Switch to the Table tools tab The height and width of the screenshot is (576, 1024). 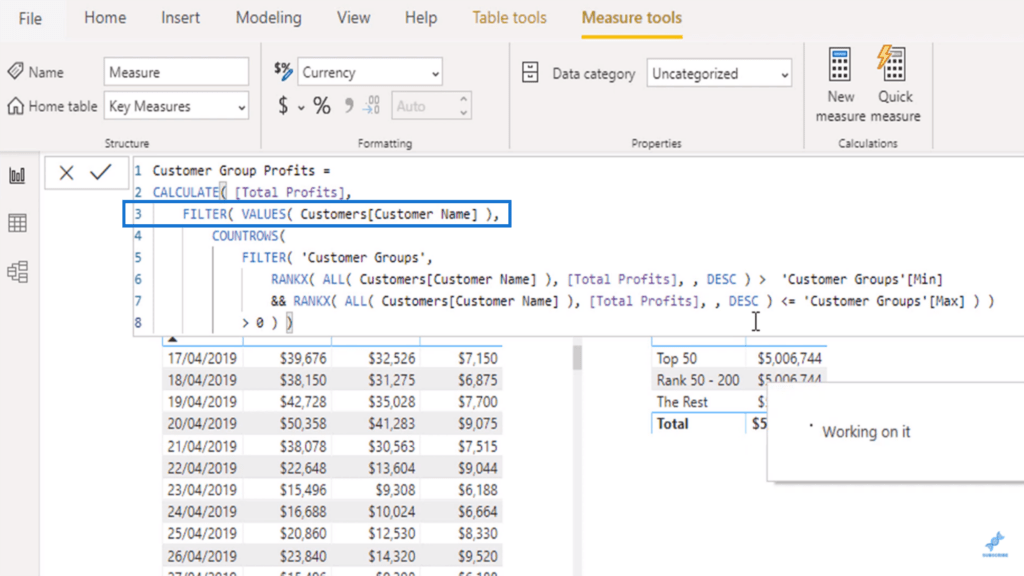point(509,18)
